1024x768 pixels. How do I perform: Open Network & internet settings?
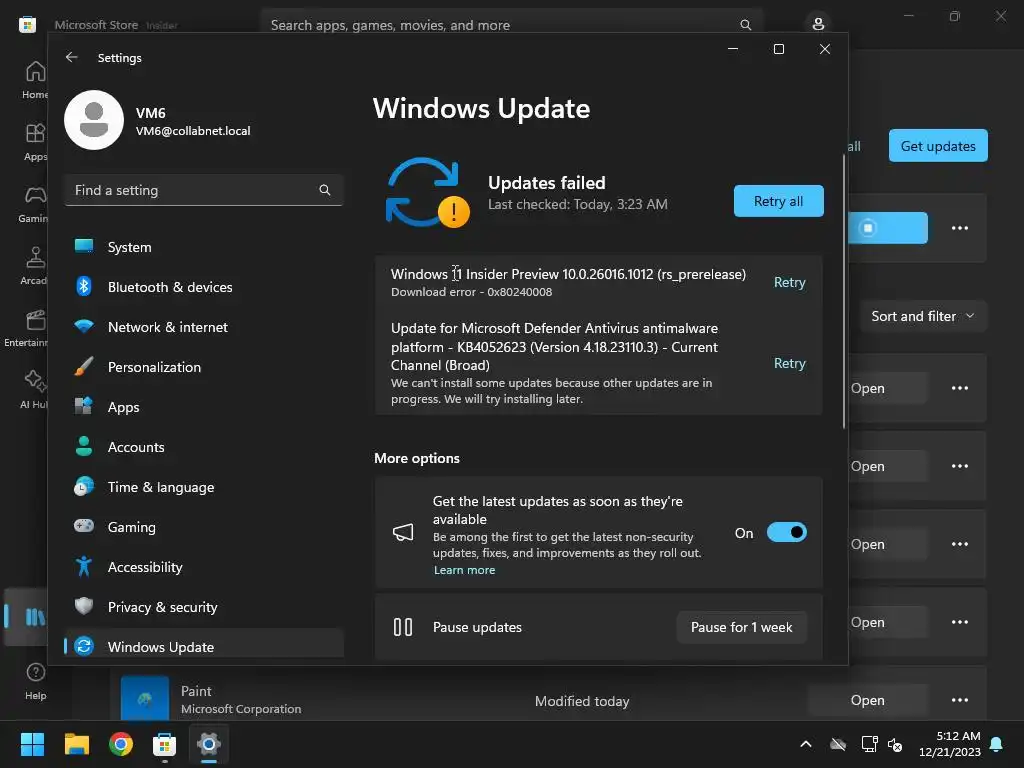point(204,327)
